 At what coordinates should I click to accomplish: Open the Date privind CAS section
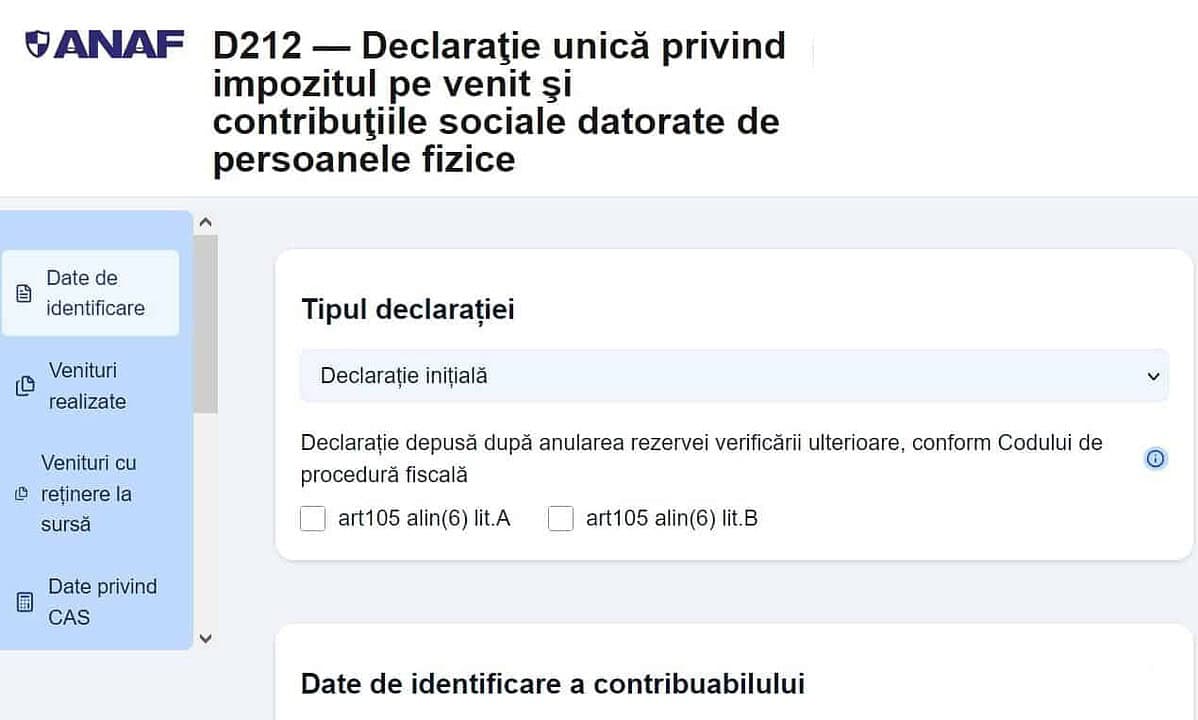coord(102,602)
